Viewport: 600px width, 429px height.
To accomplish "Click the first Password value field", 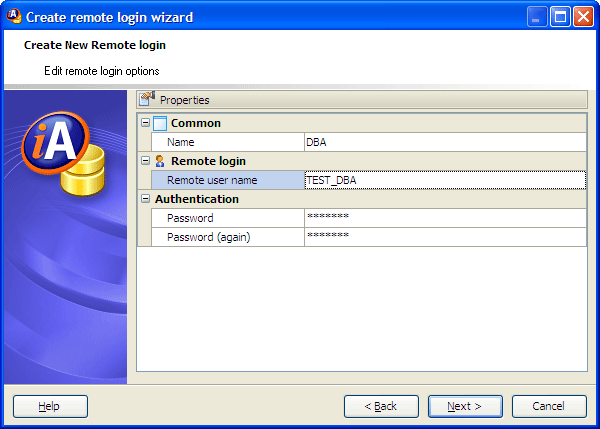I will (x=444, y=217).
